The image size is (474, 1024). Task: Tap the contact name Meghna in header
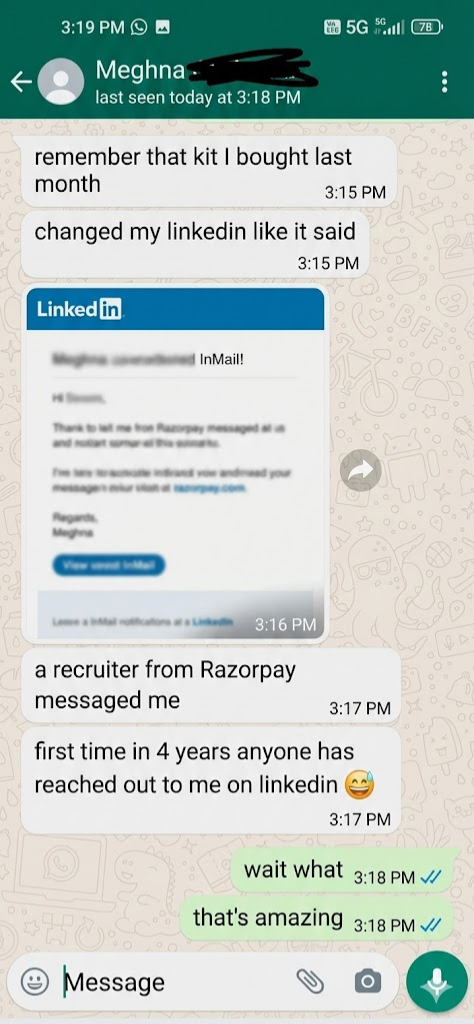140,70
